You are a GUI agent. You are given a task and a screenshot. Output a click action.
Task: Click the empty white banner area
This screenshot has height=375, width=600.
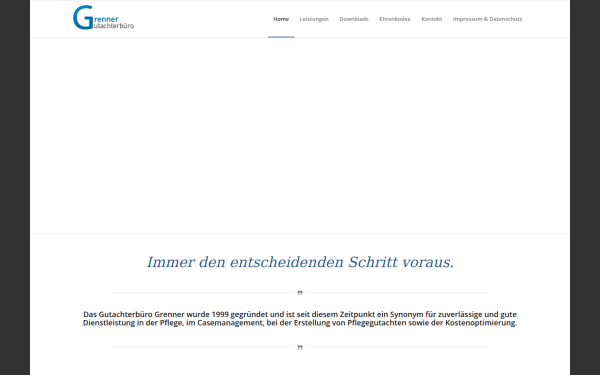pos(300,135)
